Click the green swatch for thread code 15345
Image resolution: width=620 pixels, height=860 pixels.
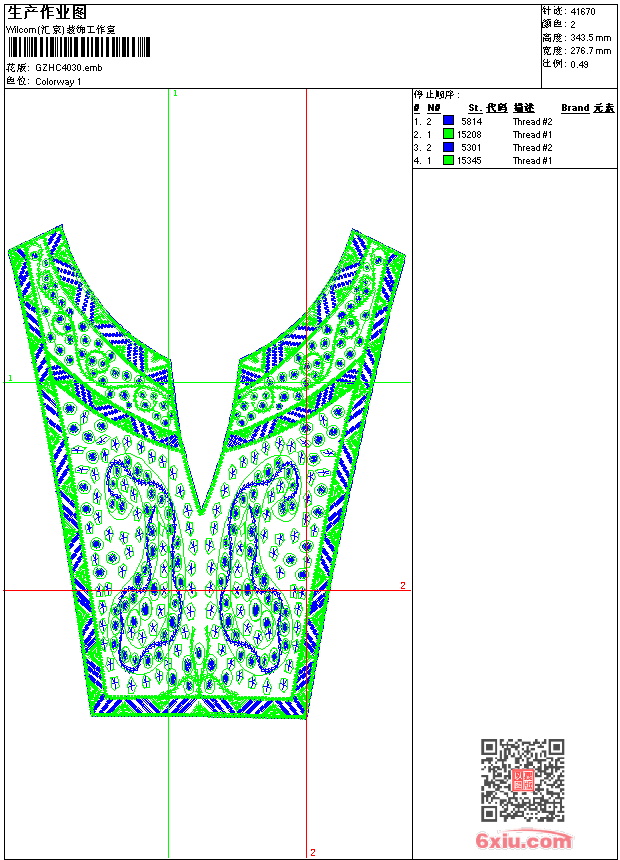(x=448, y=160)
